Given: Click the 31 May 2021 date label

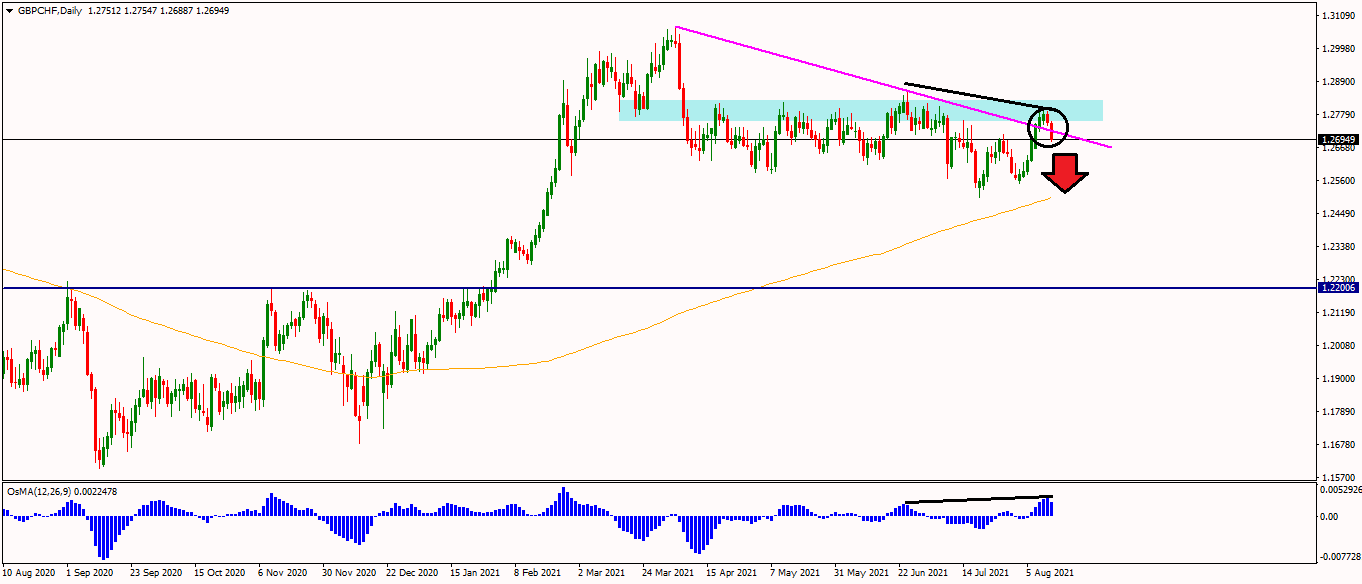Looking at the screenshot, I should [859, 573].
